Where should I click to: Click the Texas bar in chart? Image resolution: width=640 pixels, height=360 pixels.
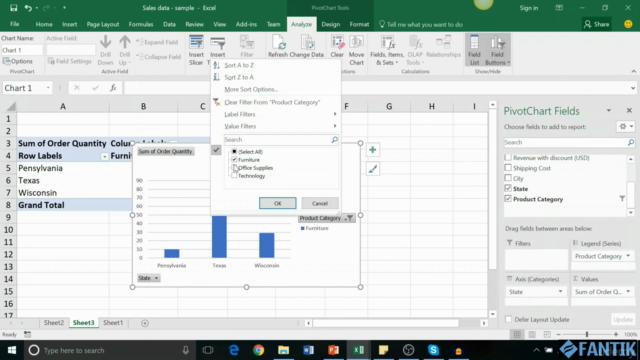(x=219, y=237)
